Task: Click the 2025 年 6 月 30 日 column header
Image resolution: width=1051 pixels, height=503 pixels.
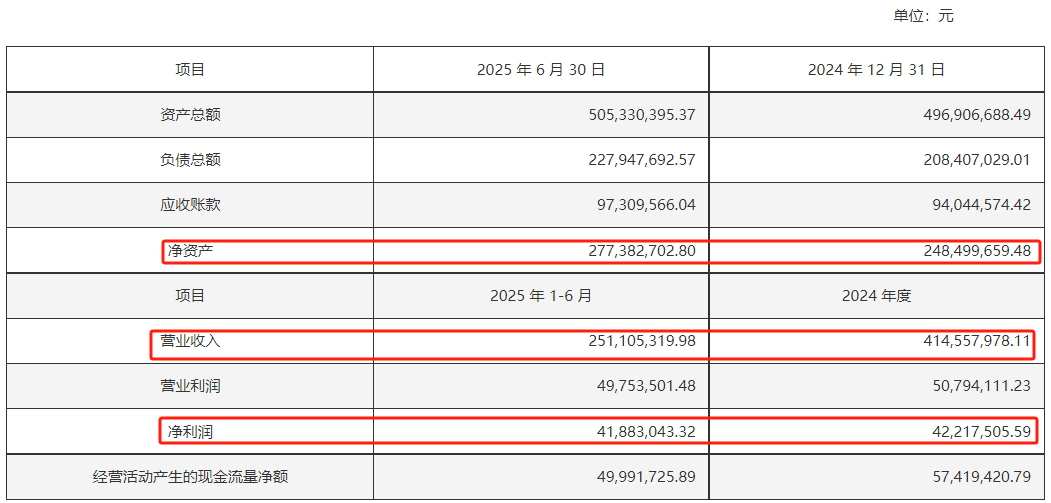Action: click(x=541, y=70)
